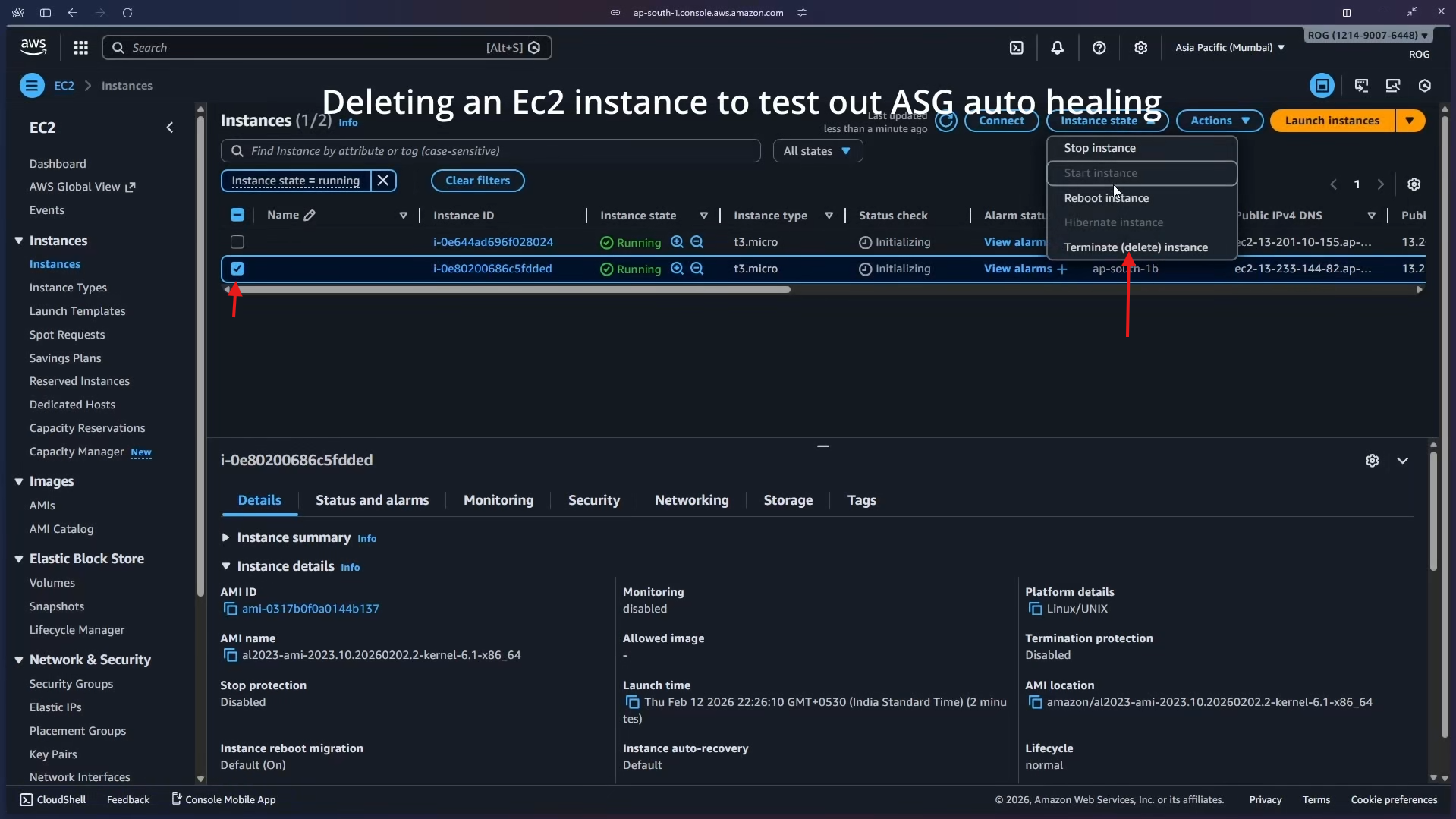1456x819 pixels.
Task: Select Terminate (delete) instance menu option
Action: click(x=1136, y=247)
